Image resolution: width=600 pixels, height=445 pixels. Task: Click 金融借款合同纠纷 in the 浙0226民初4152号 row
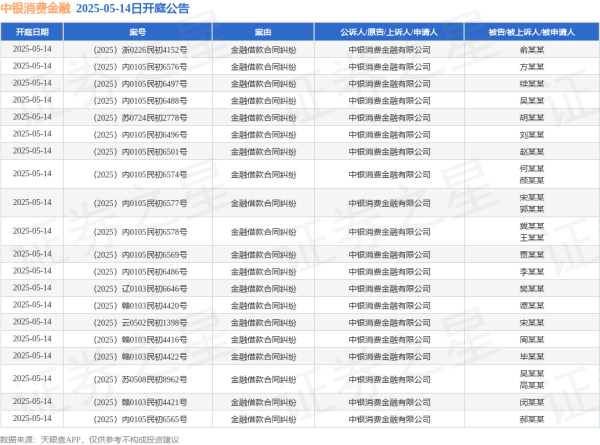click(x=263, y=50)
